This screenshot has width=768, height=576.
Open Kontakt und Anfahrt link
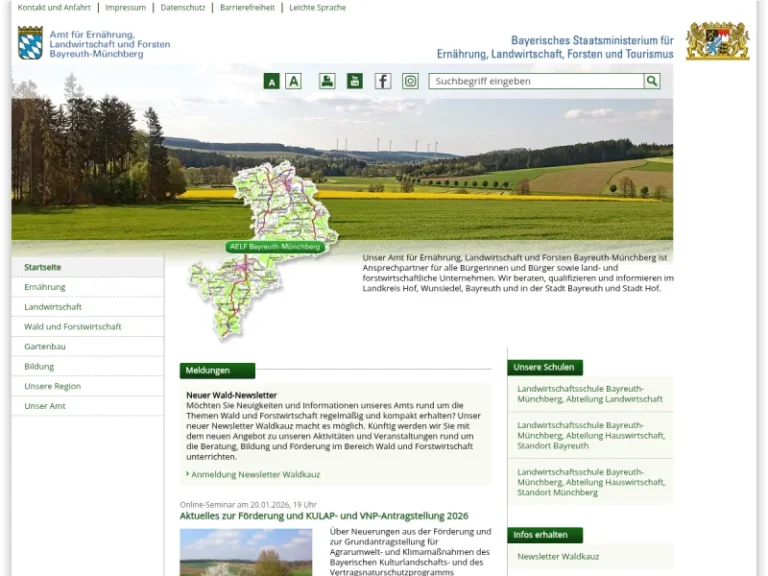coord(54,8)
